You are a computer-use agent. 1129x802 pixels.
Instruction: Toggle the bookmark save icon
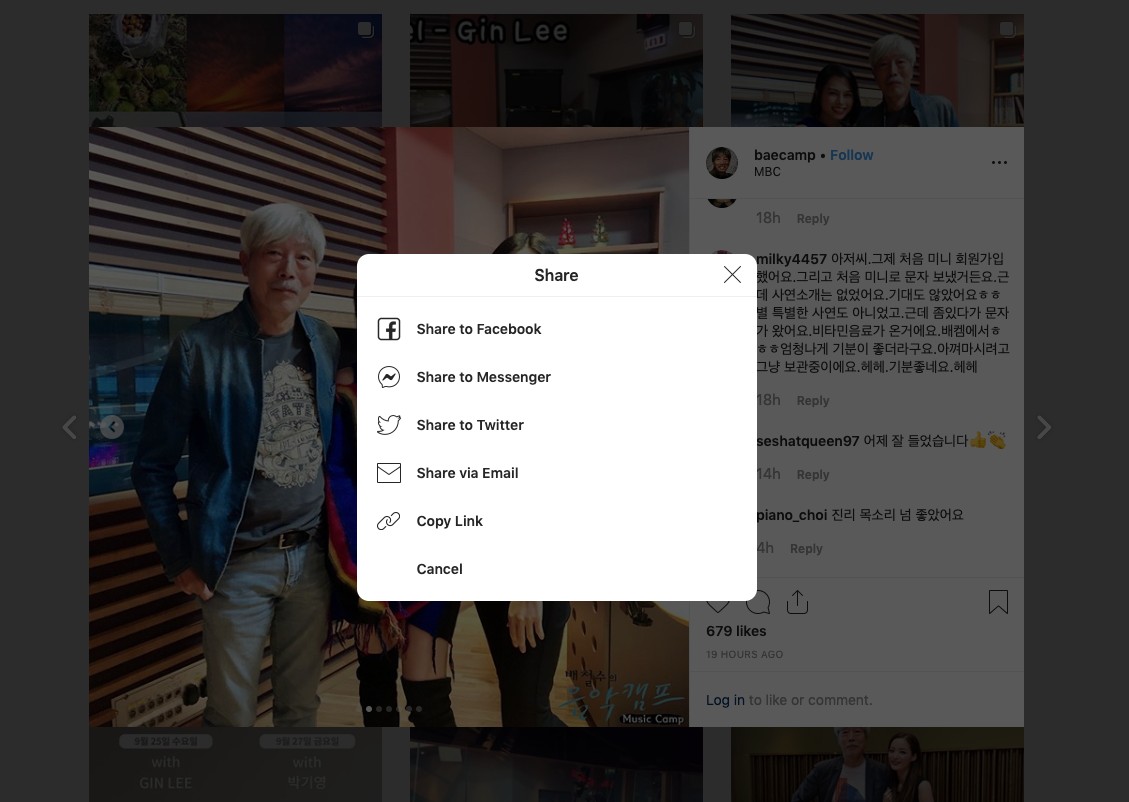(998, 602)
